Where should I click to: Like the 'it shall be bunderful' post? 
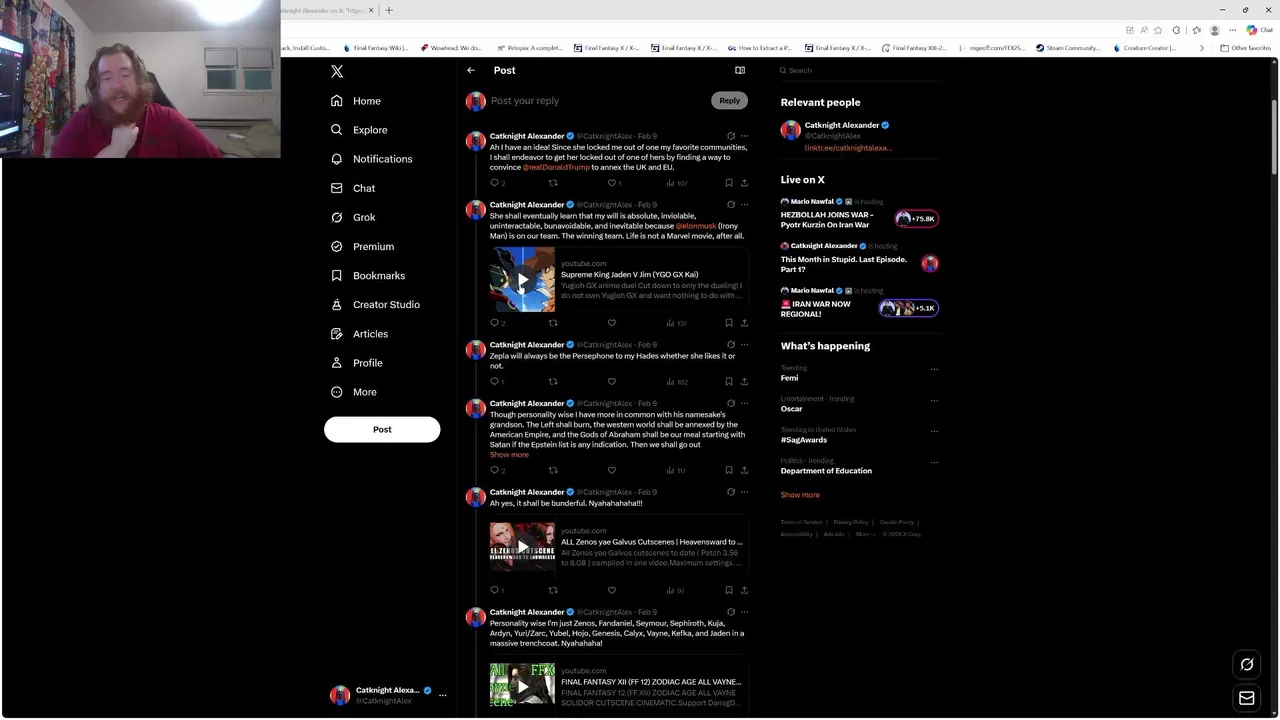click(x=612, y=590)
